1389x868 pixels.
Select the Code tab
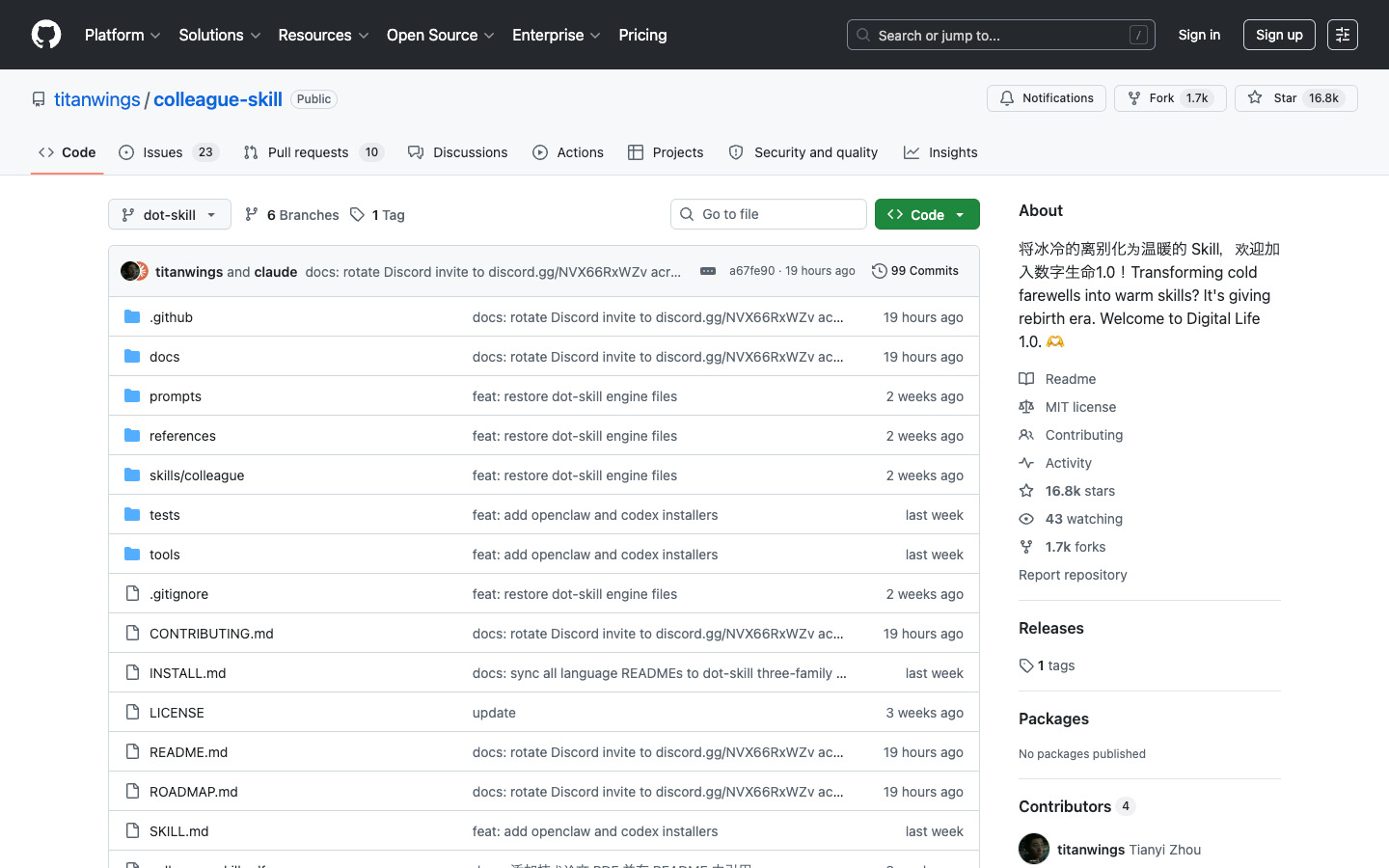(x=68, y=152)
